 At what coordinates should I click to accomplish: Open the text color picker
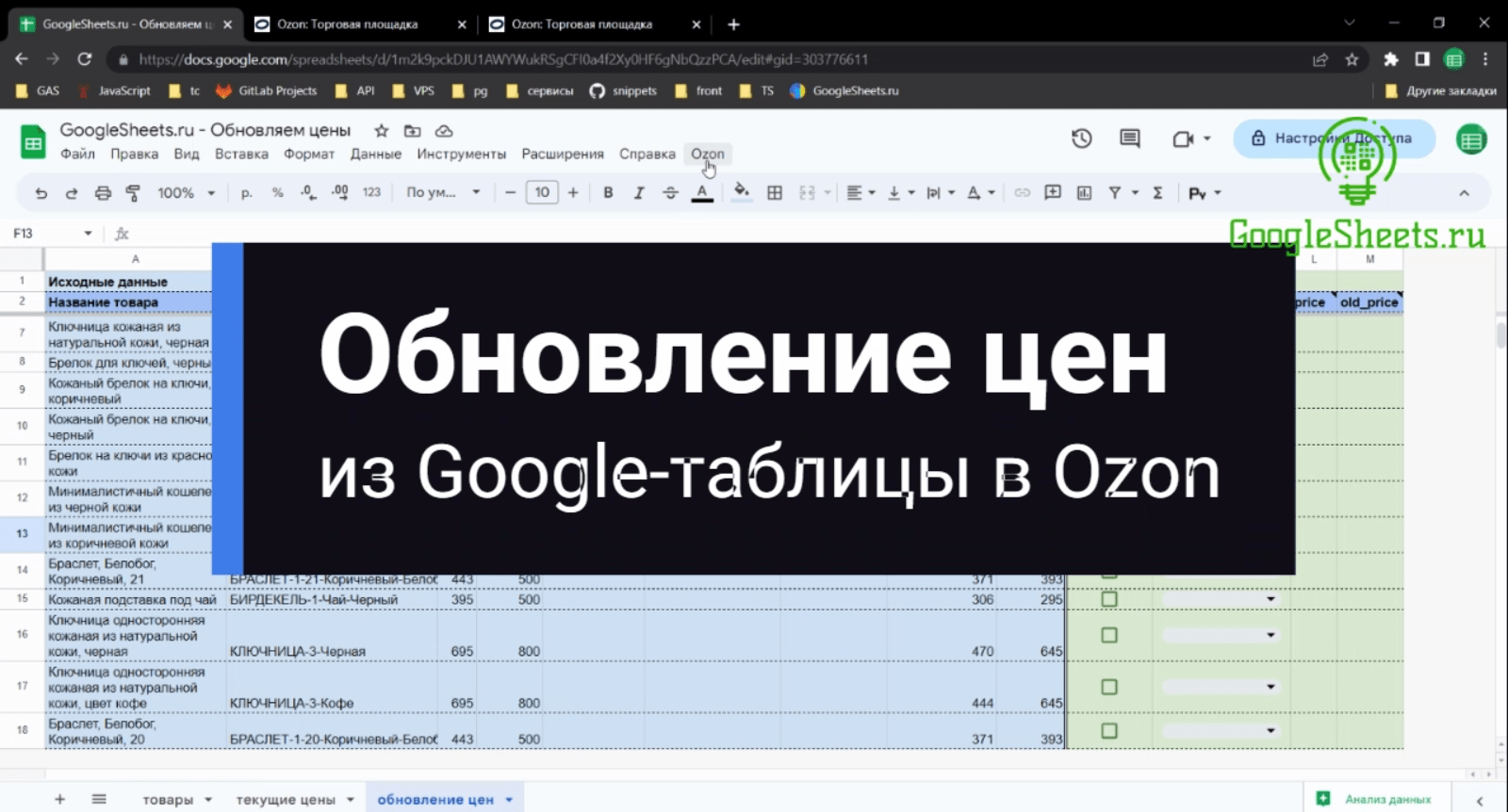click(702, 193)
